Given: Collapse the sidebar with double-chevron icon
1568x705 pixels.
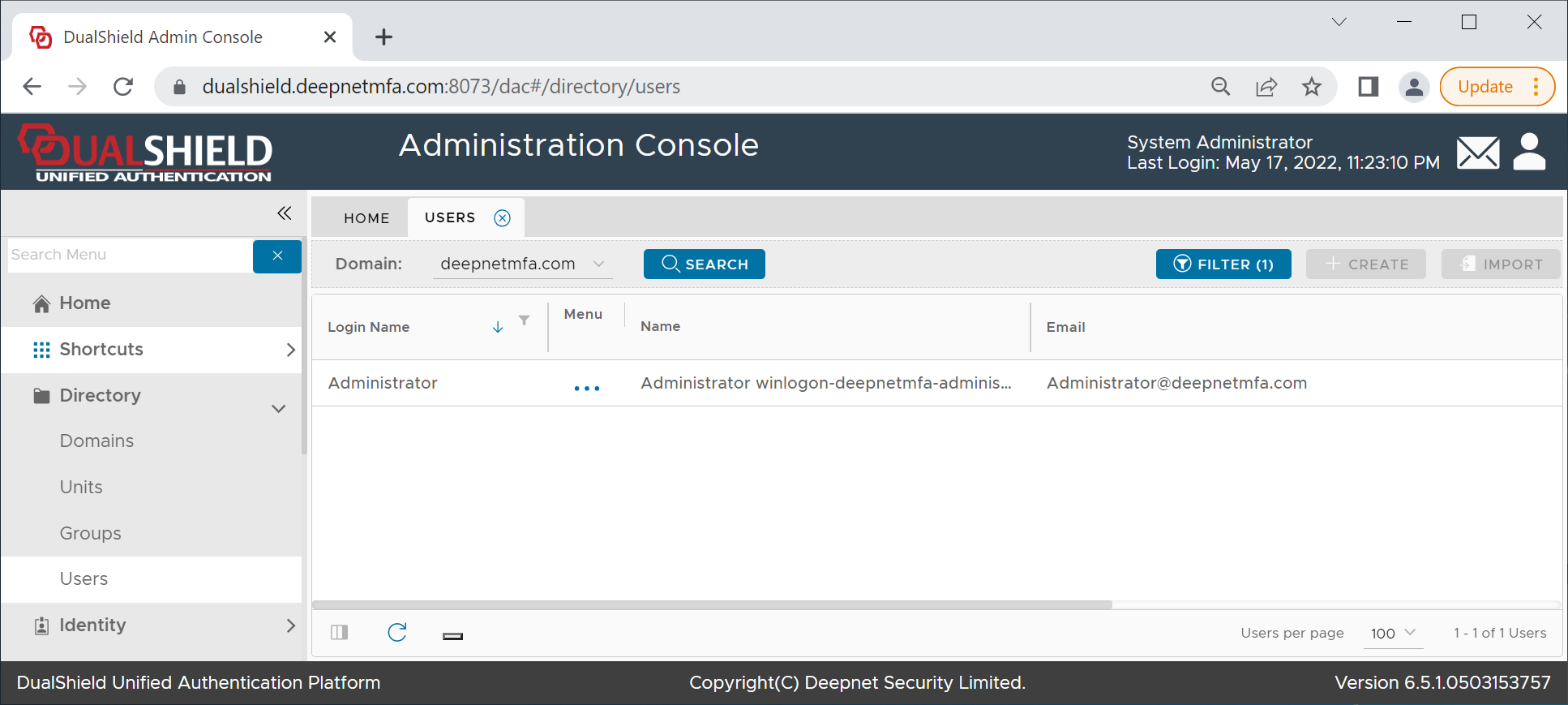Looking at the screenshot, I should [x=284, y=213].
